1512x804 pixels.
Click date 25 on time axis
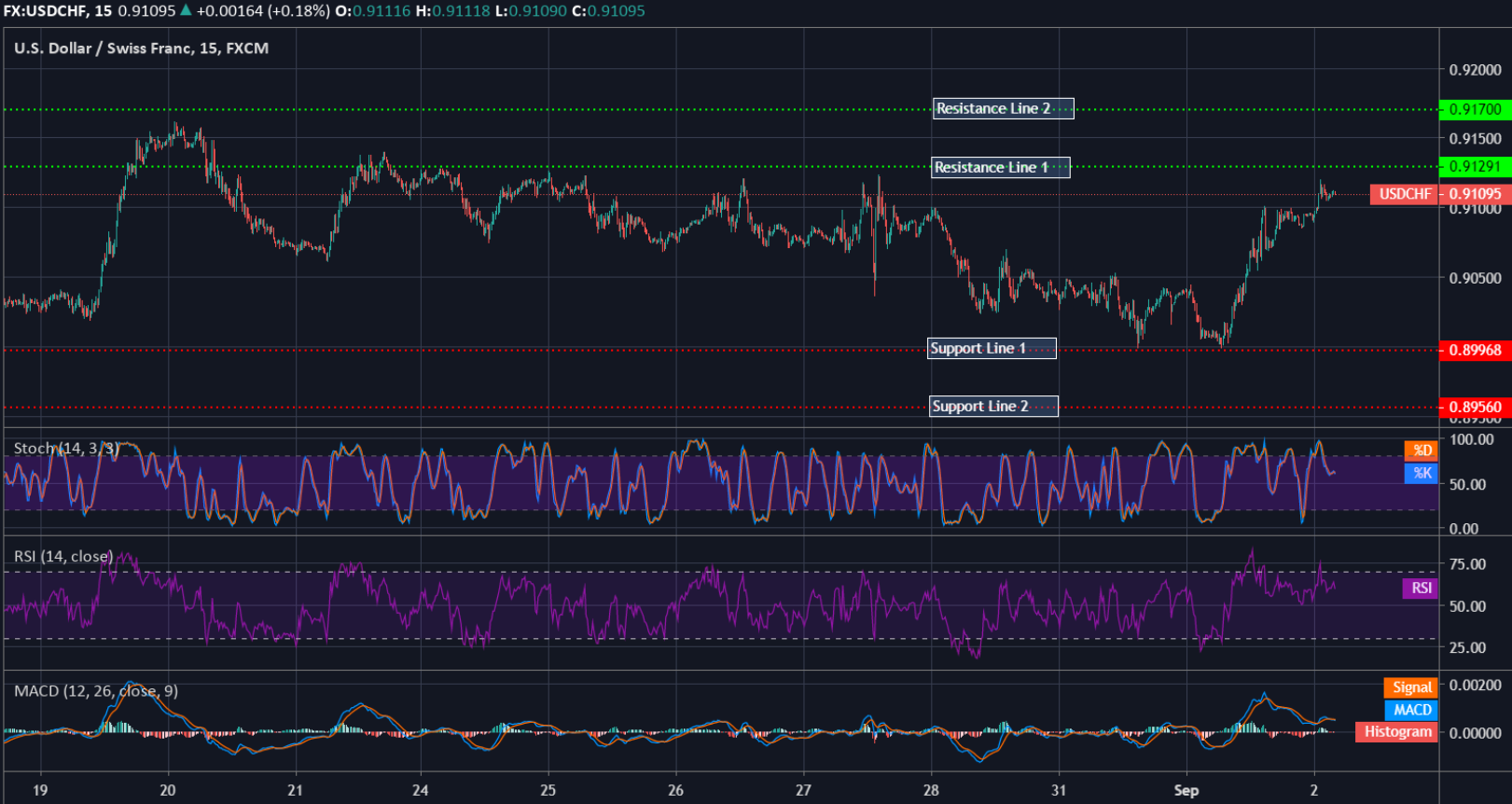tap(548, 791)
